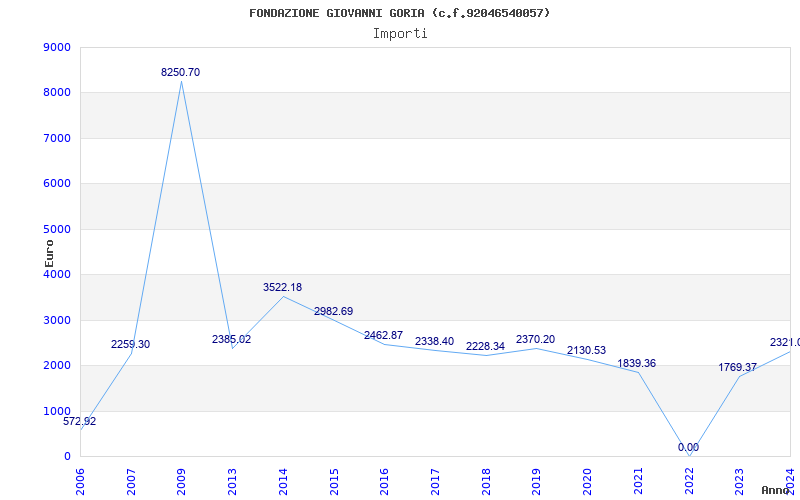This screenshot has height=500, width=800.
Task: Select data label 2462.87
Action: [x=384, y=335]
